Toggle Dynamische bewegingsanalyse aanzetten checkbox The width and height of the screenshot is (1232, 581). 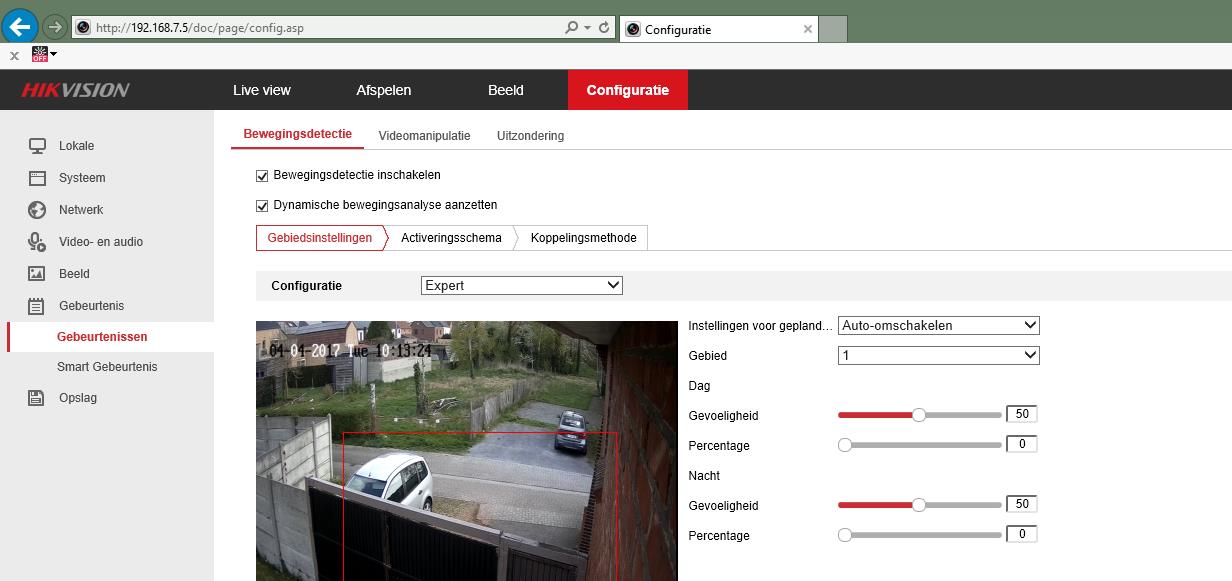pos(263,206)
